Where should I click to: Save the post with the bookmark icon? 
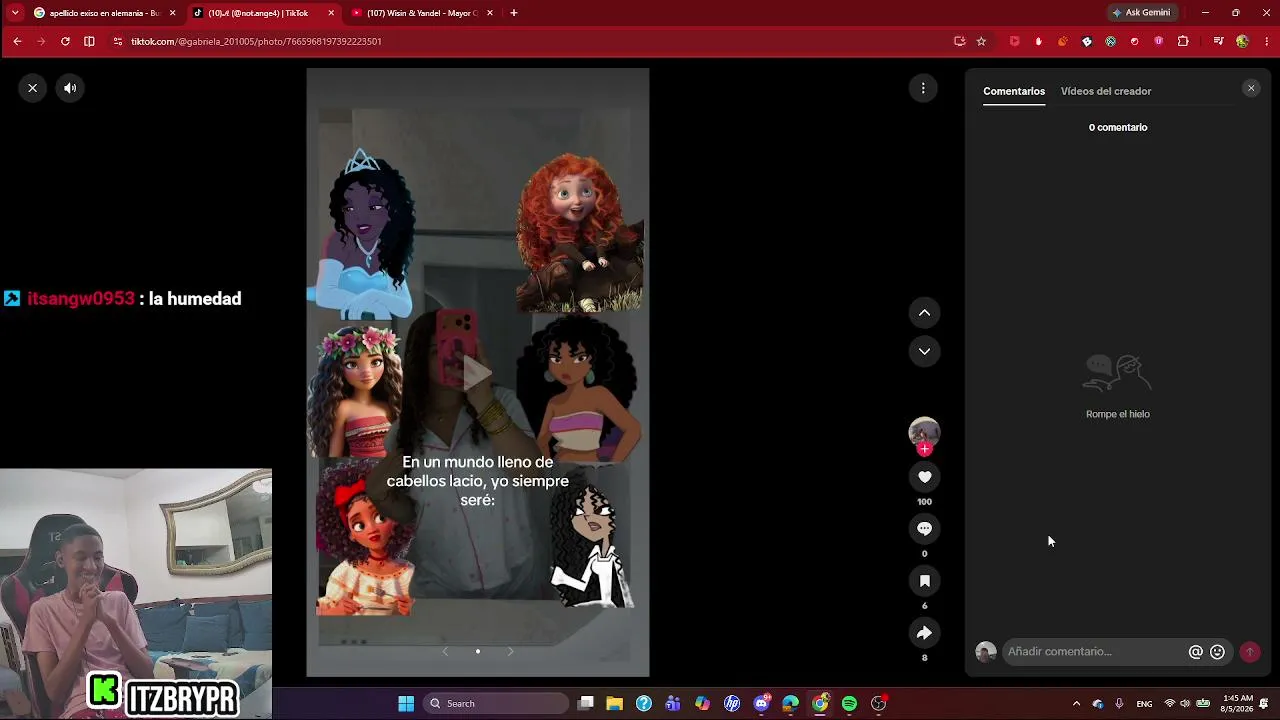[x=924, y=581]
